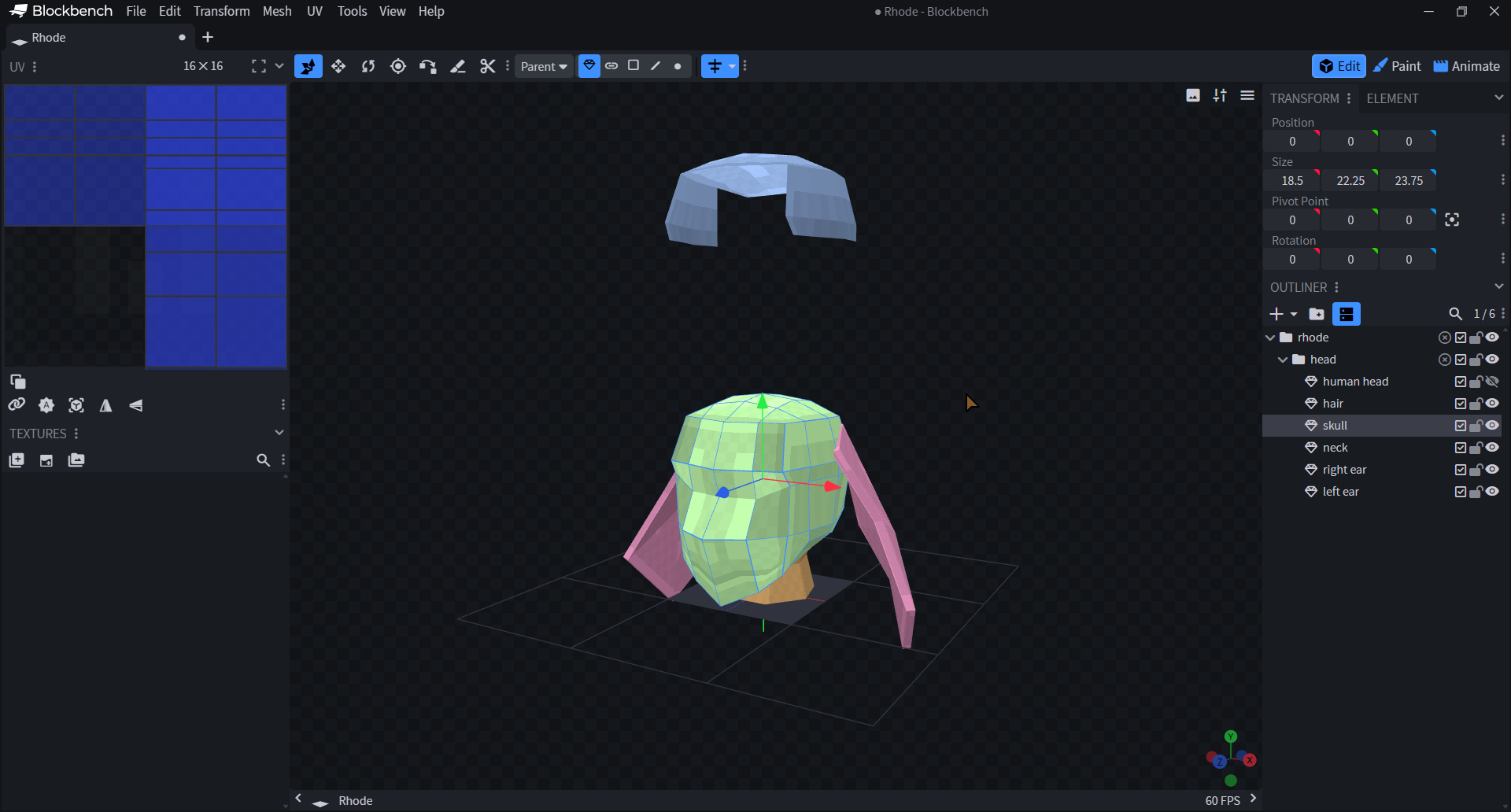This screenshot has width=1511, height=812.
Task: Collapse the Textures panel
Action: pyautogui.click(x=279, y=433)
